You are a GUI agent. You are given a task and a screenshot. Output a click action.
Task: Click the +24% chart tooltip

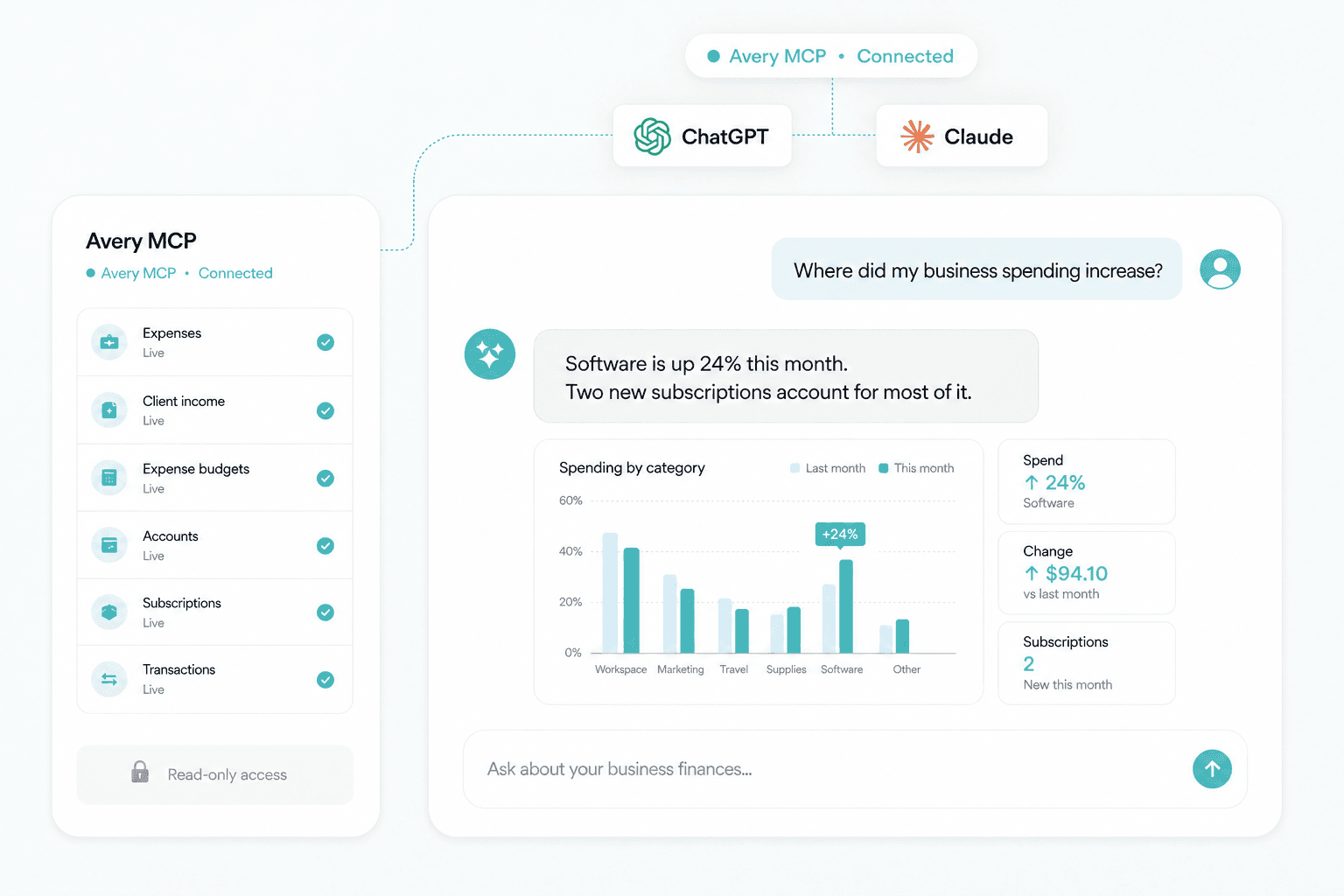pyautogui.click(x=840, y=535)
